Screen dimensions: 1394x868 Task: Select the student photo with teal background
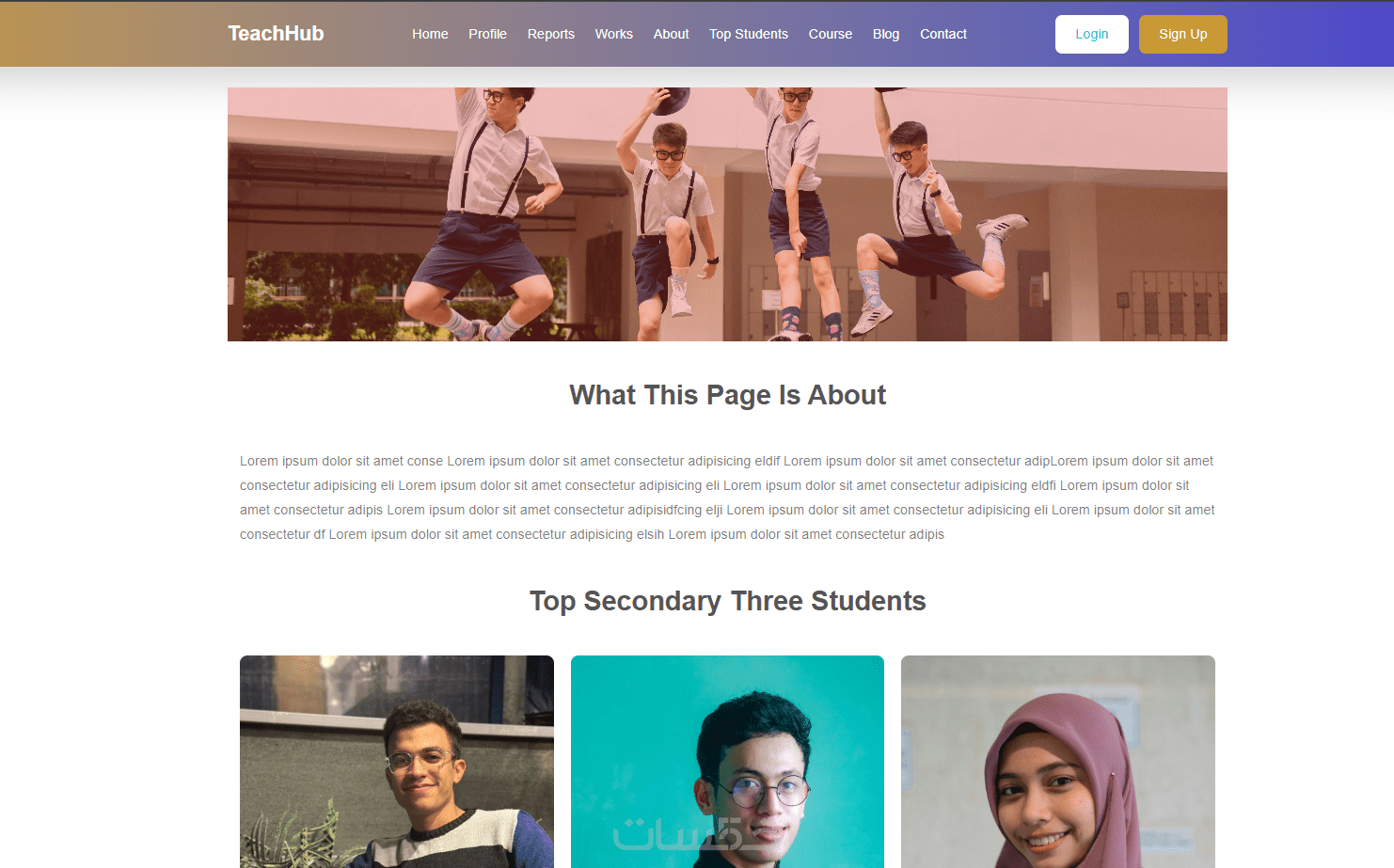point(727,762)
